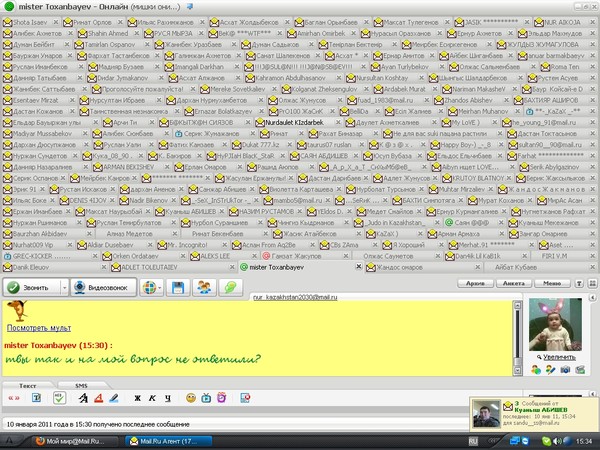Click nur_kazakhstan2030@mail.ru email link
This screenshot has width=600, height=450.
[x=295, y=297]
